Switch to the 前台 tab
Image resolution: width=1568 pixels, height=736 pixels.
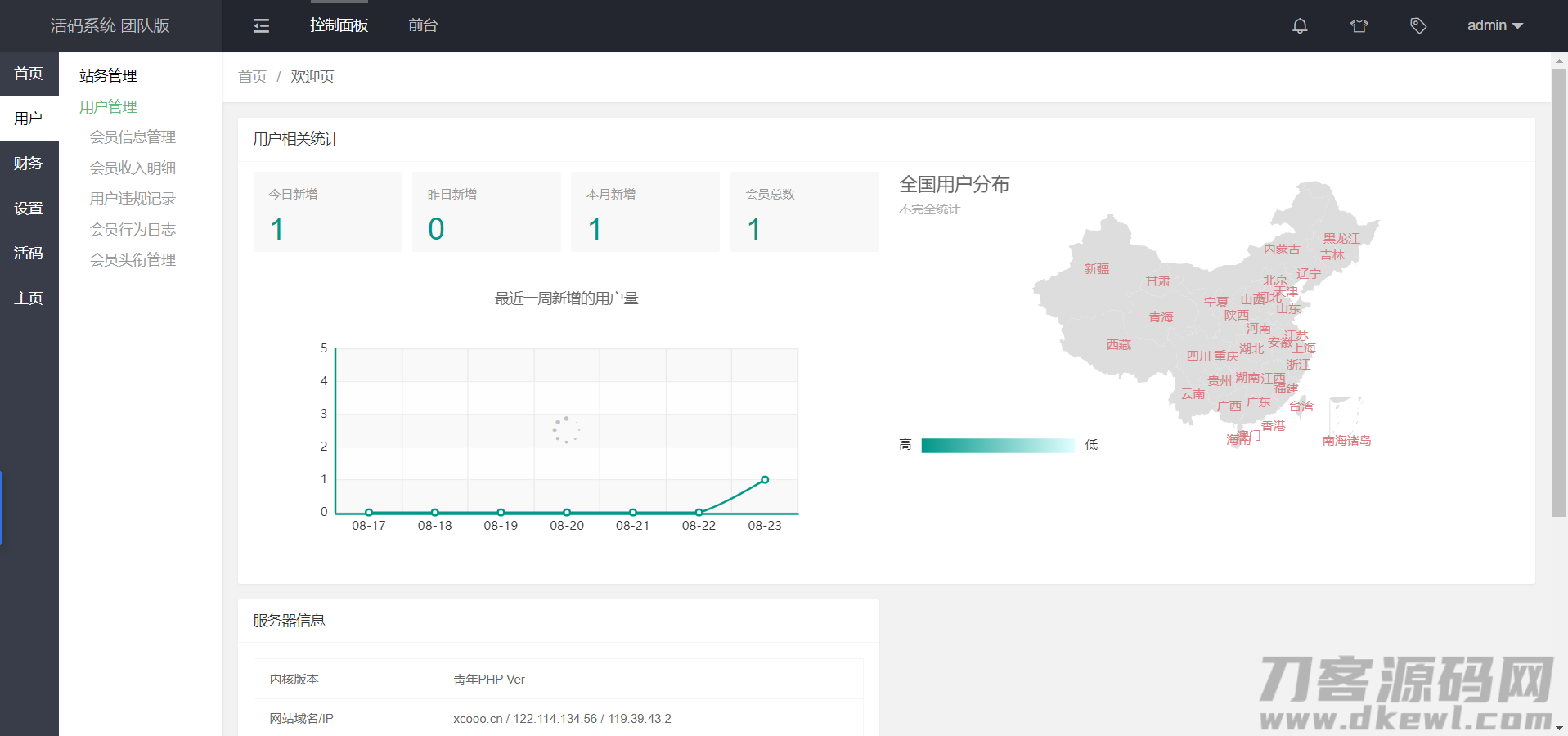coord(423,25)
